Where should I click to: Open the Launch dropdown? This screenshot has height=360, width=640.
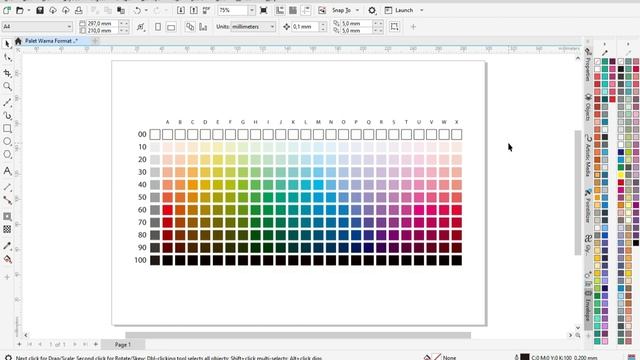click(422, 10)
